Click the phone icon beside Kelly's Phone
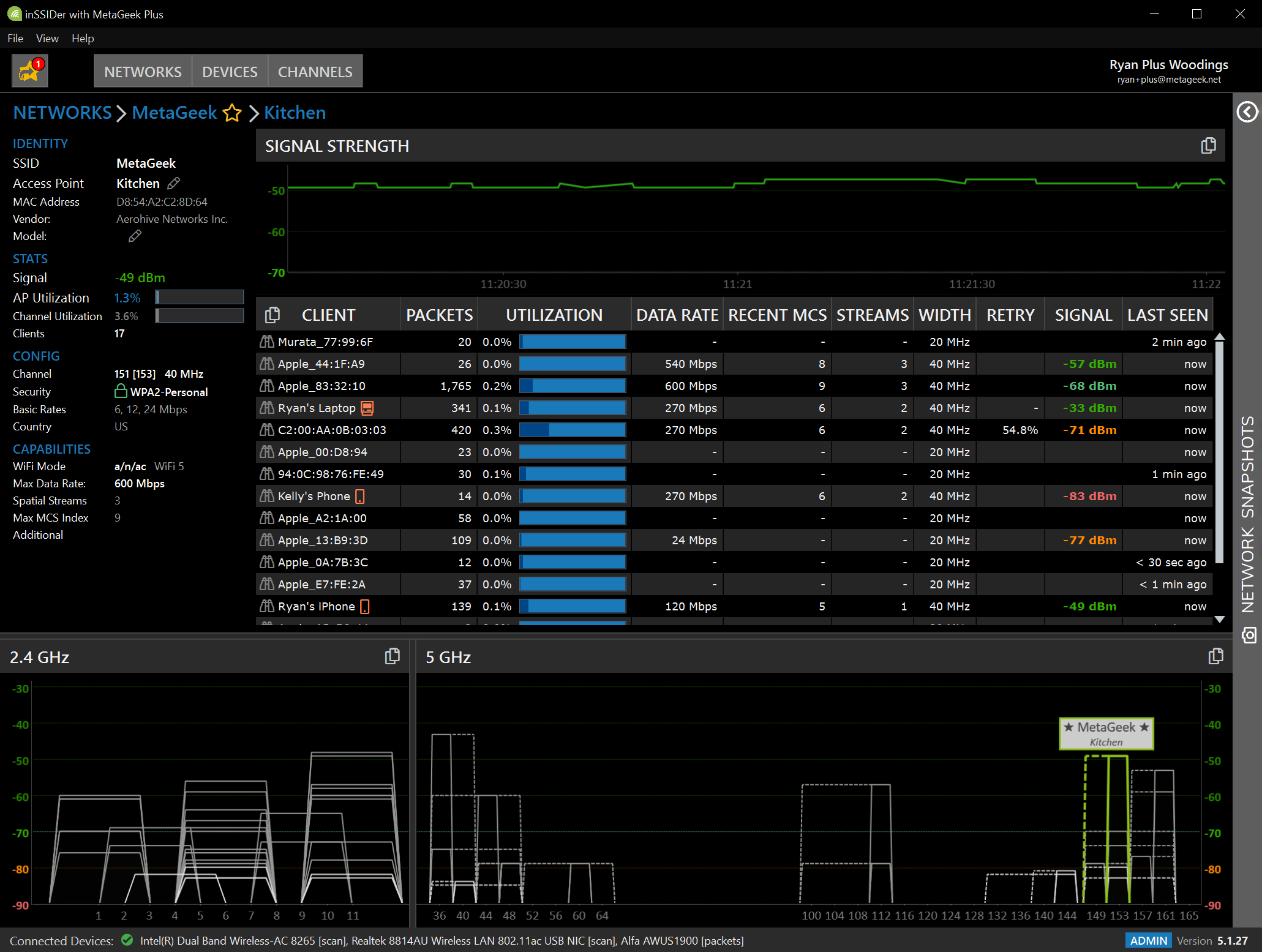 (x=360, y=496)
